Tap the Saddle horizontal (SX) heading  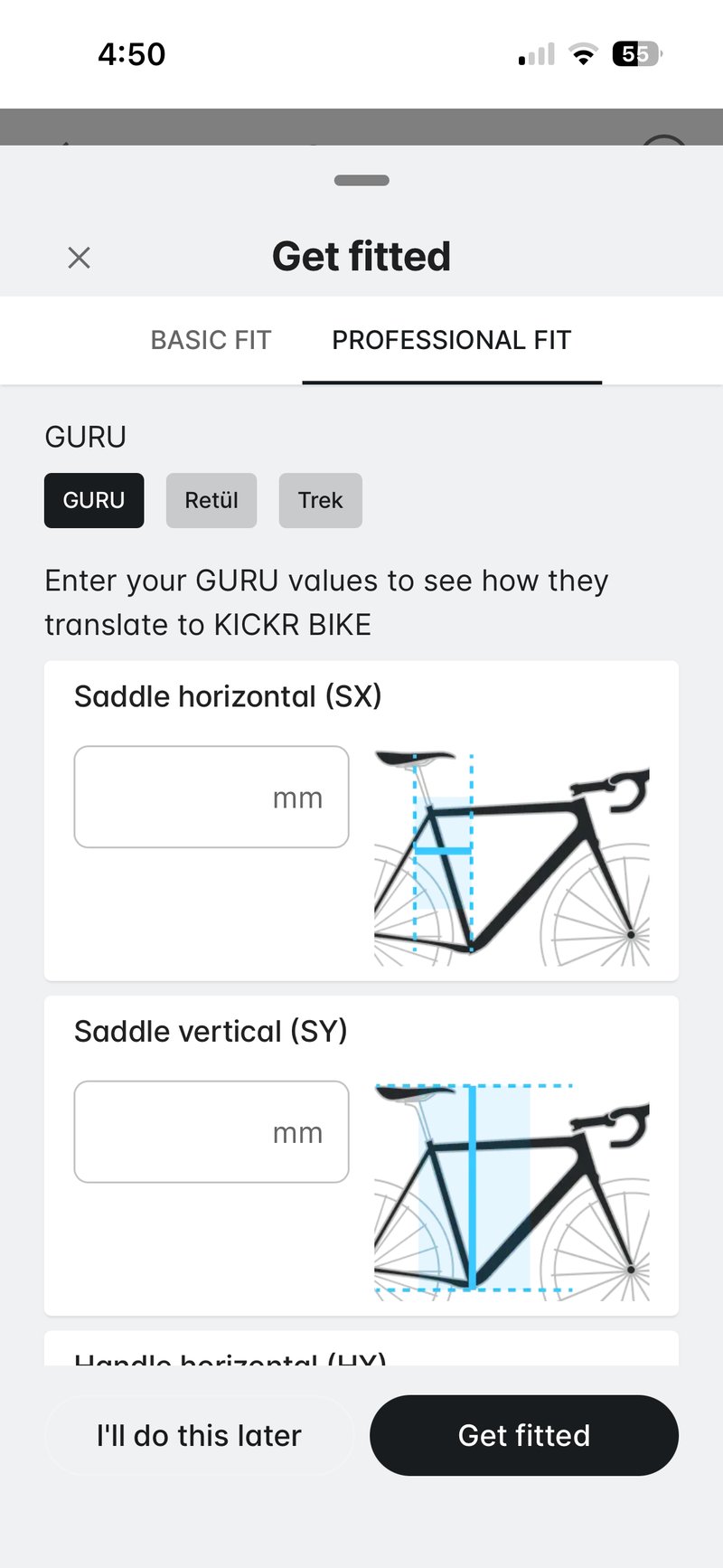coord(228,696)
